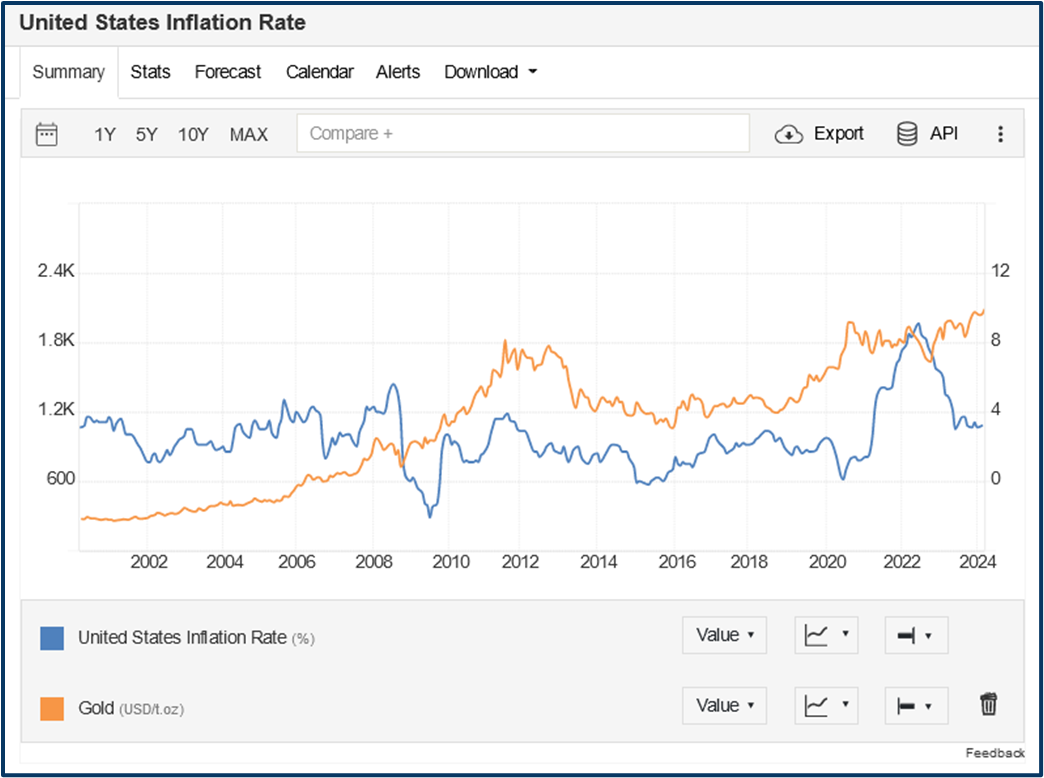Open the axis position icon for Gold

click(915, 705)
